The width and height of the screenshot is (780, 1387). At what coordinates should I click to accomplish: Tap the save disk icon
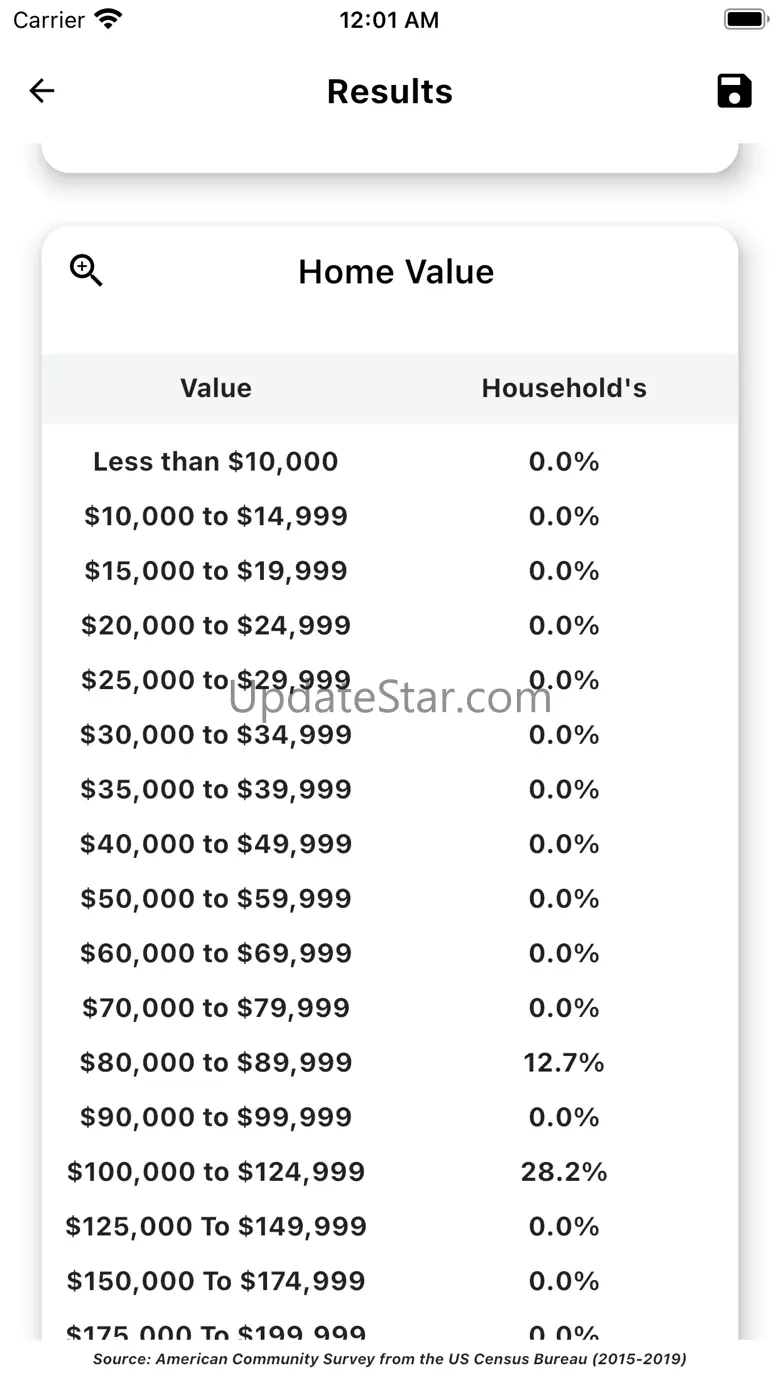734,91
